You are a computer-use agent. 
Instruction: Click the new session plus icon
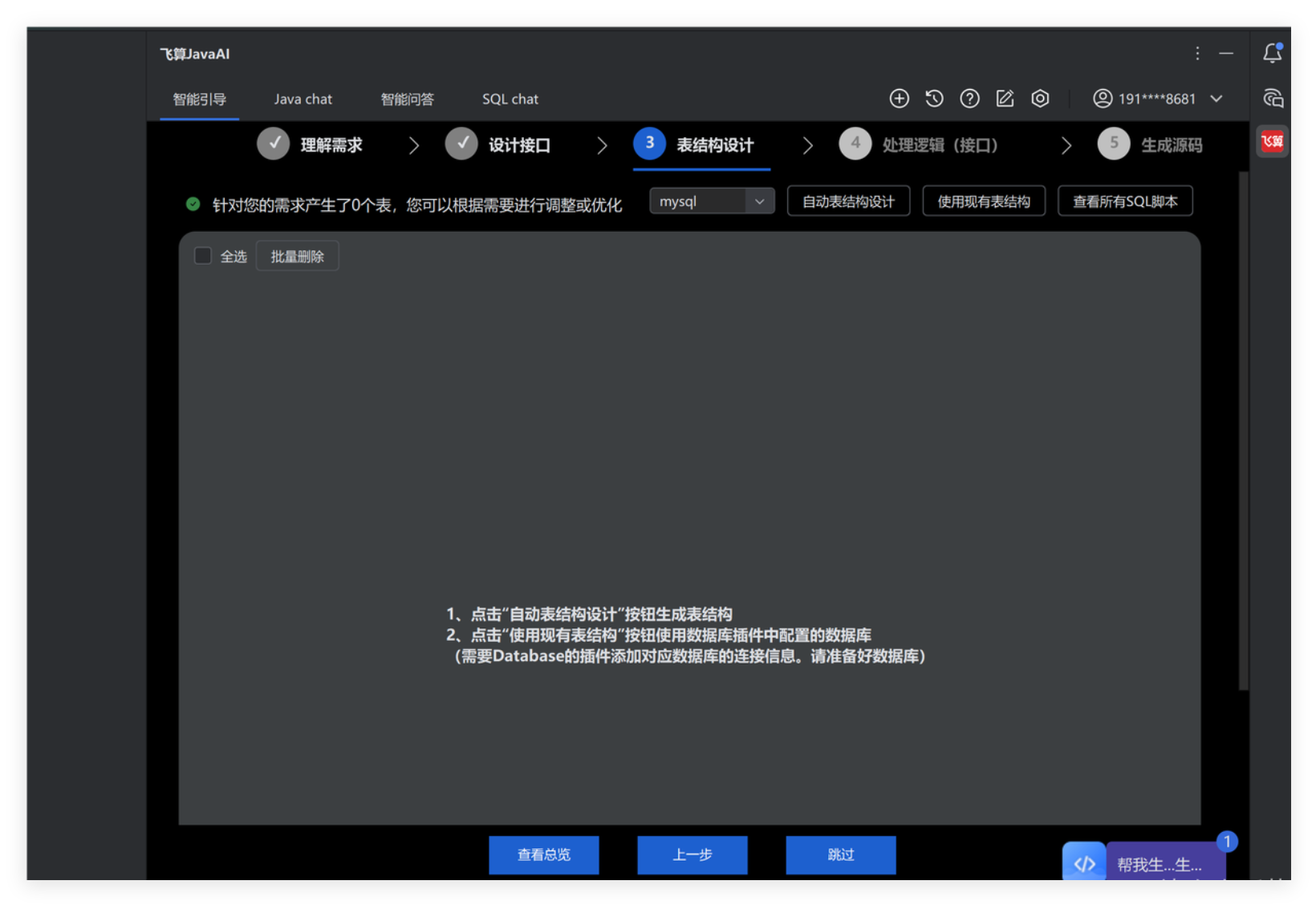[899, 99]
